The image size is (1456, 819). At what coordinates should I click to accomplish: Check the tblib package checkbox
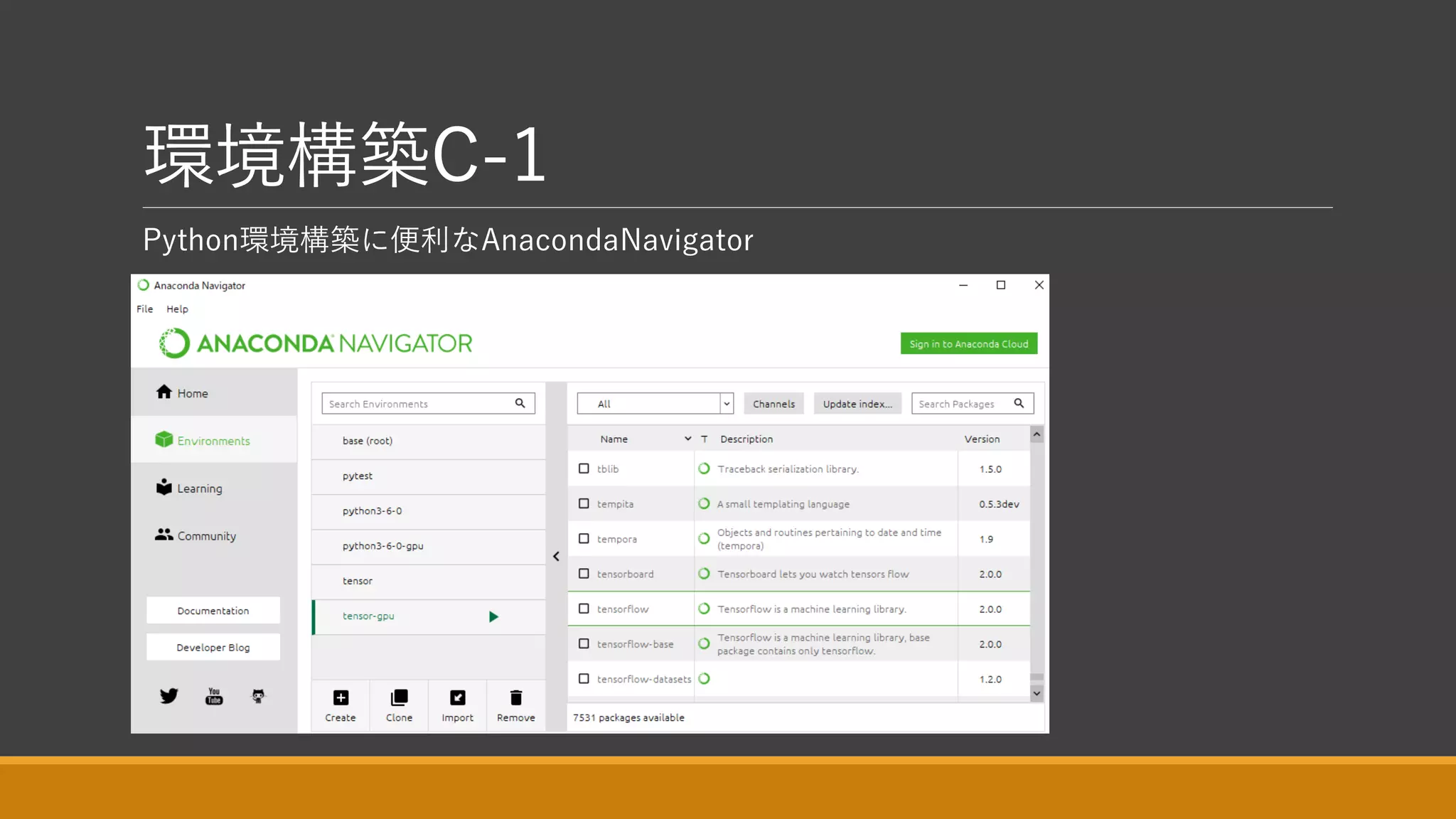point(584,469)
